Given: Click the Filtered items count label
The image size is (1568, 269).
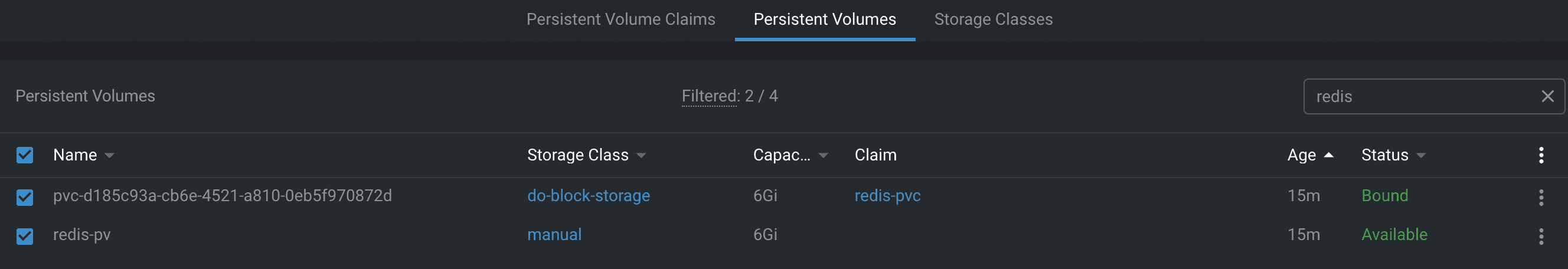Looking at the screenshot, I should [729, 96].
